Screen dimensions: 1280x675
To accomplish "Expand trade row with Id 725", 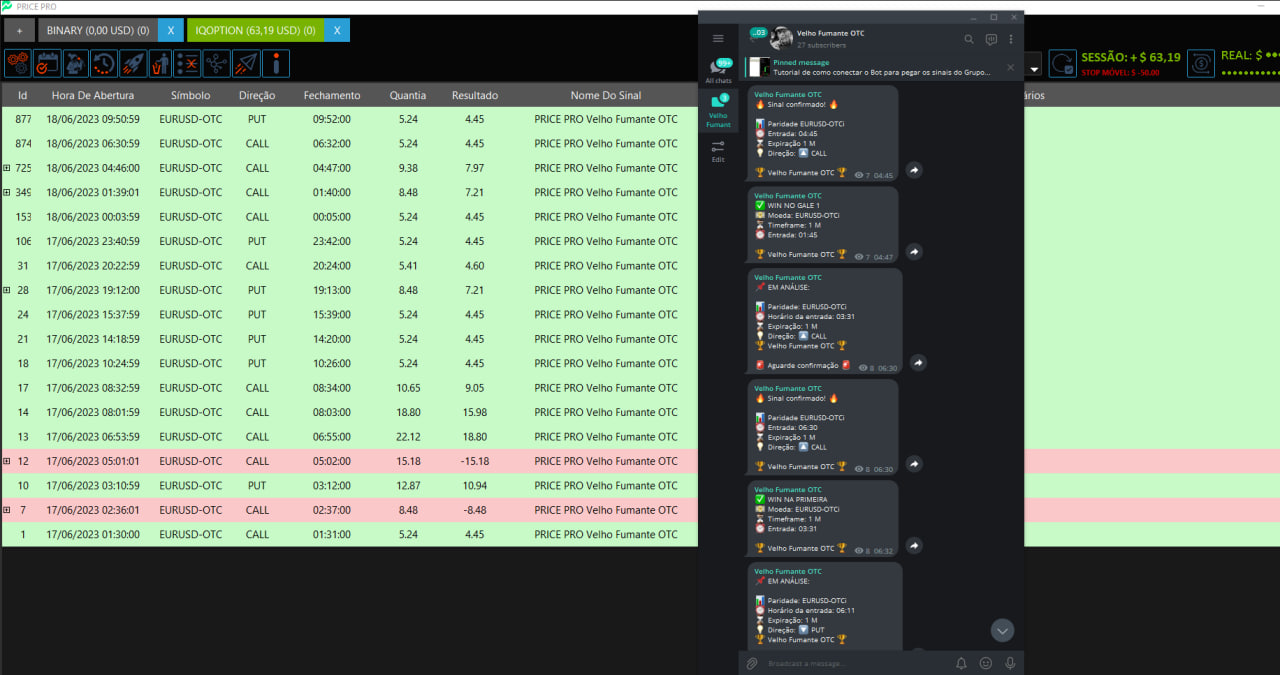I will click(x=7, y=168).
